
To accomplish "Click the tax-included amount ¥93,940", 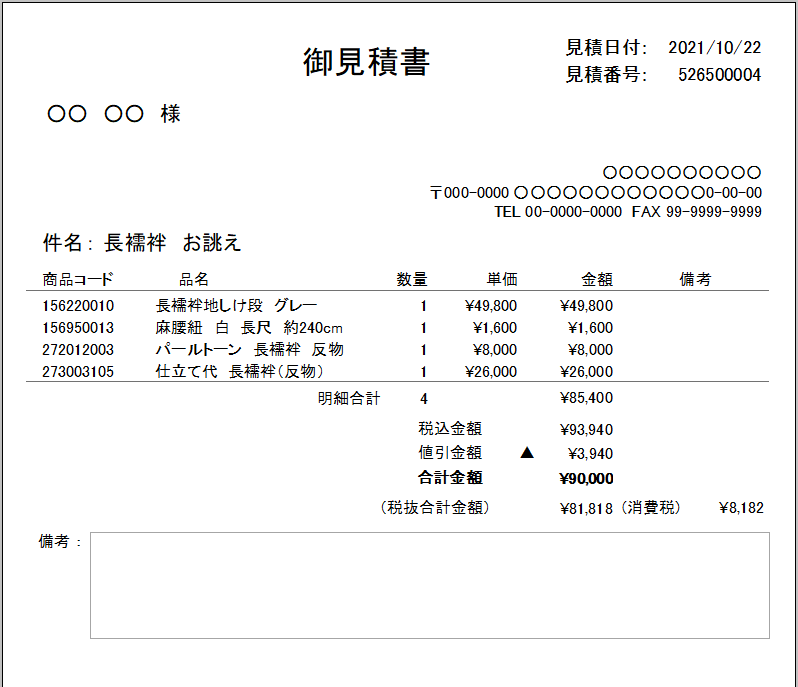I will click(x=586, y=430).
